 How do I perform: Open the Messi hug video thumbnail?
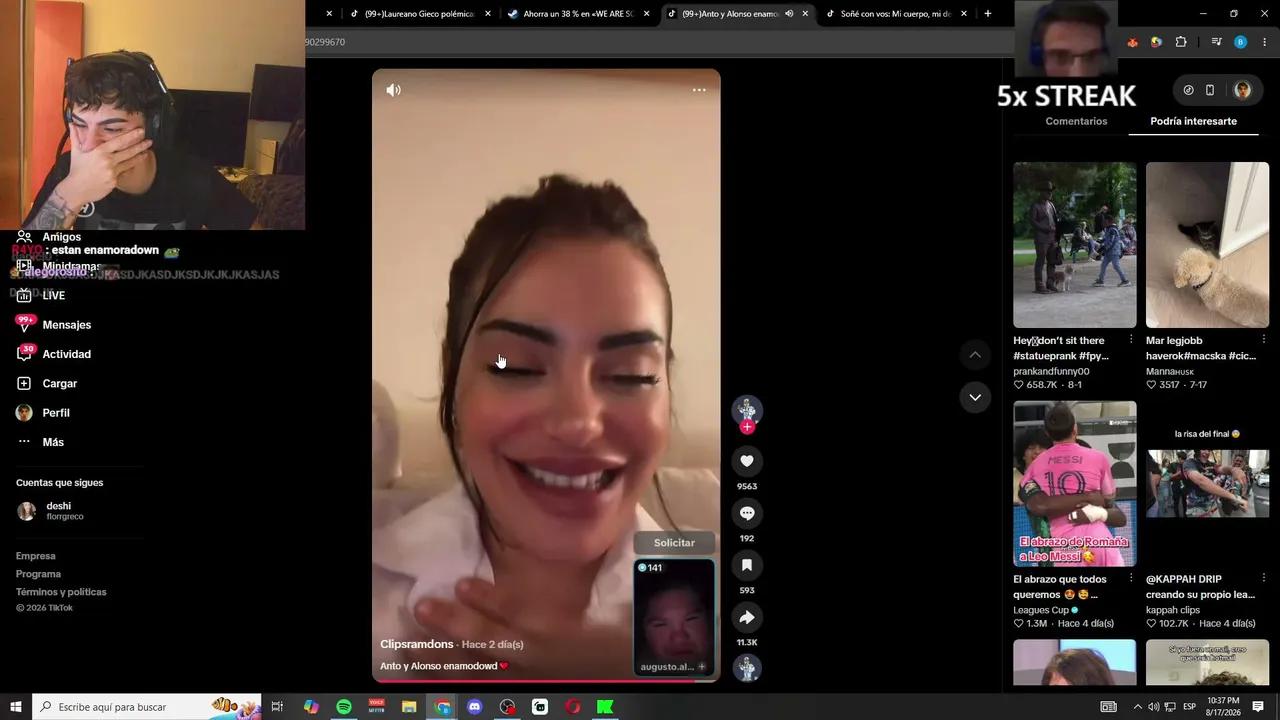click(1075, 484)
